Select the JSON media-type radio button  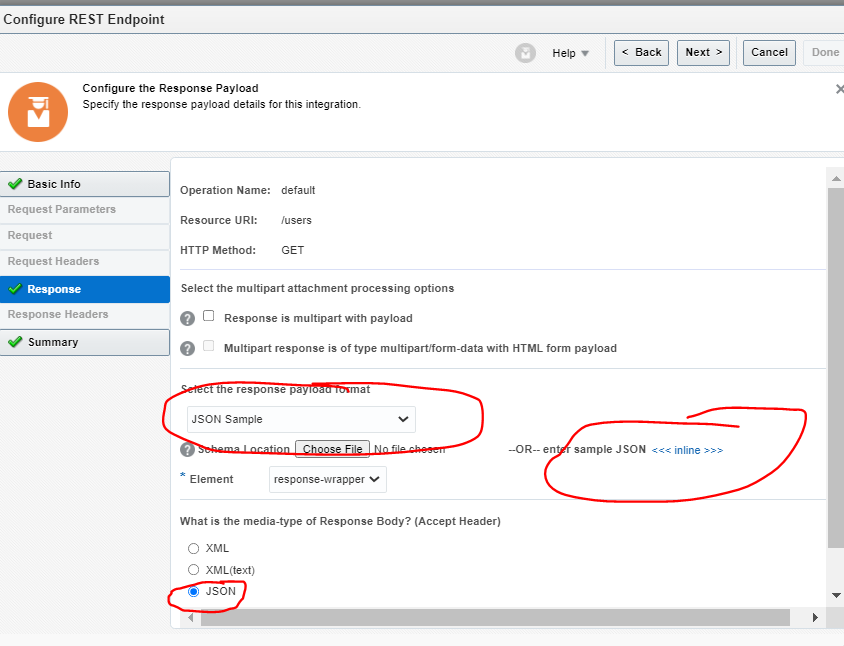[193, 592]
